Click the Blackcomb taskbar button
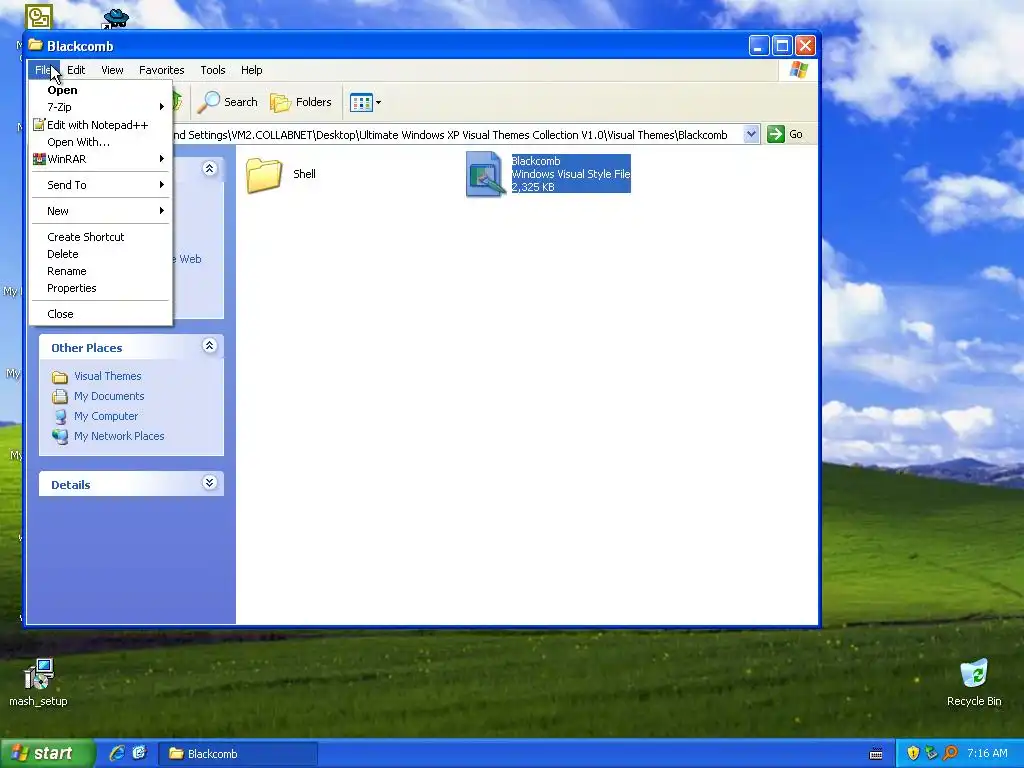 point(238,754)
